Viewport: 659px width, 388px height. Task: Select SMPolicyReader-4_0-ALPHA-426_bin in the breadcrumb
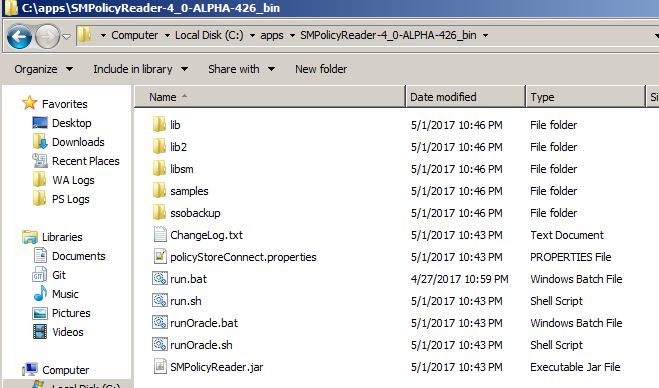388,35
